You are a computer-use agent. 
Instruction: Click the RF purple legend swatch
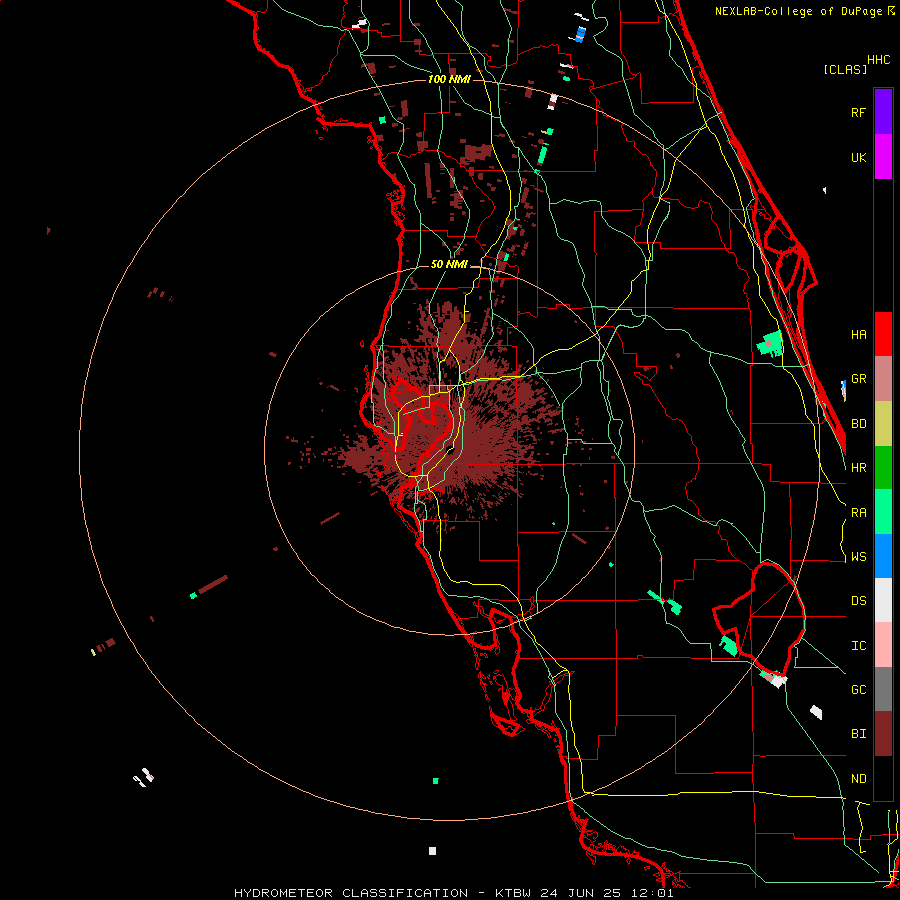[883, 112]
